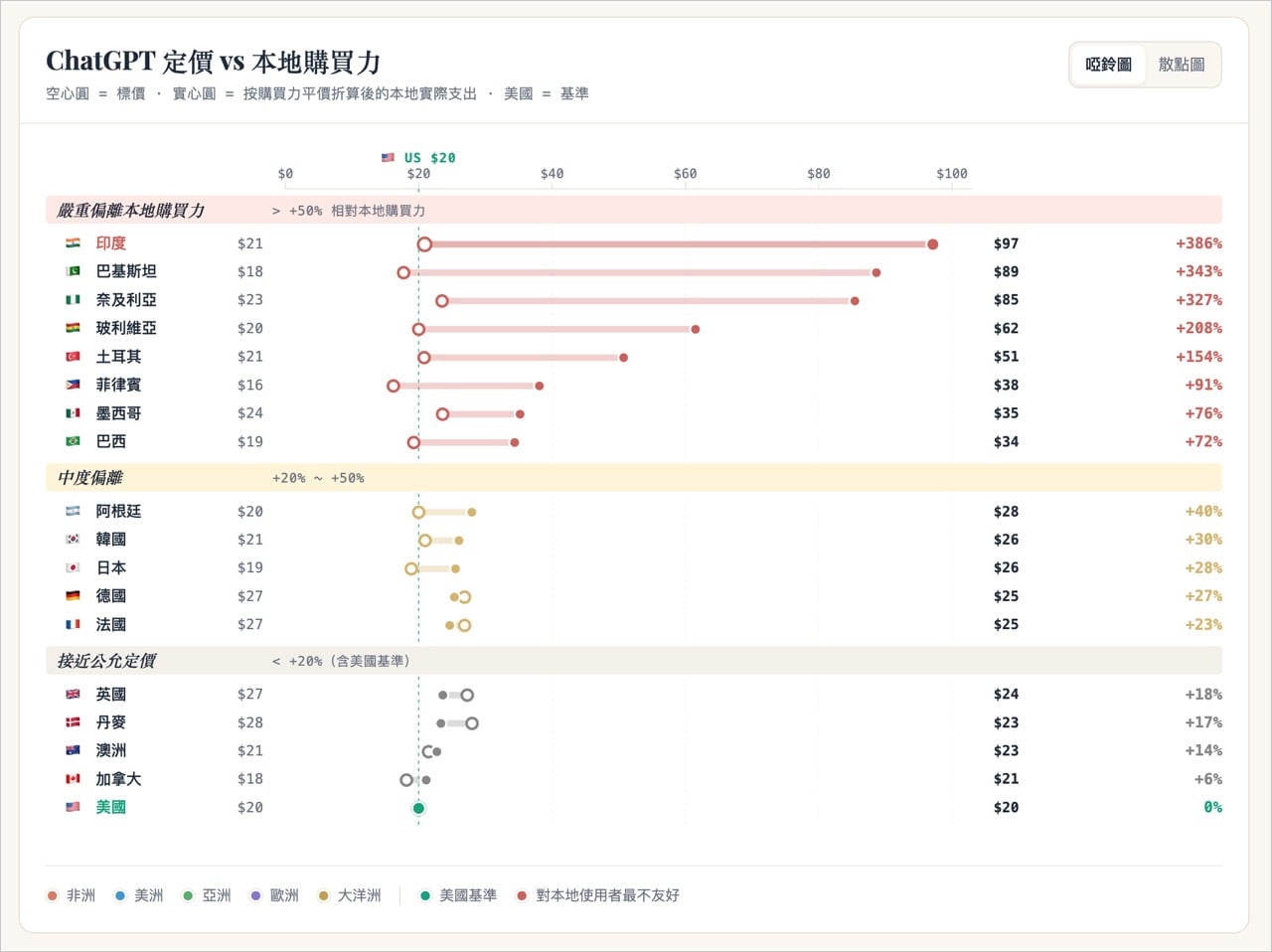Click 美國 green baseline dot
The height and width of the screenshot is (952, 1272).
tap(418, 808)
